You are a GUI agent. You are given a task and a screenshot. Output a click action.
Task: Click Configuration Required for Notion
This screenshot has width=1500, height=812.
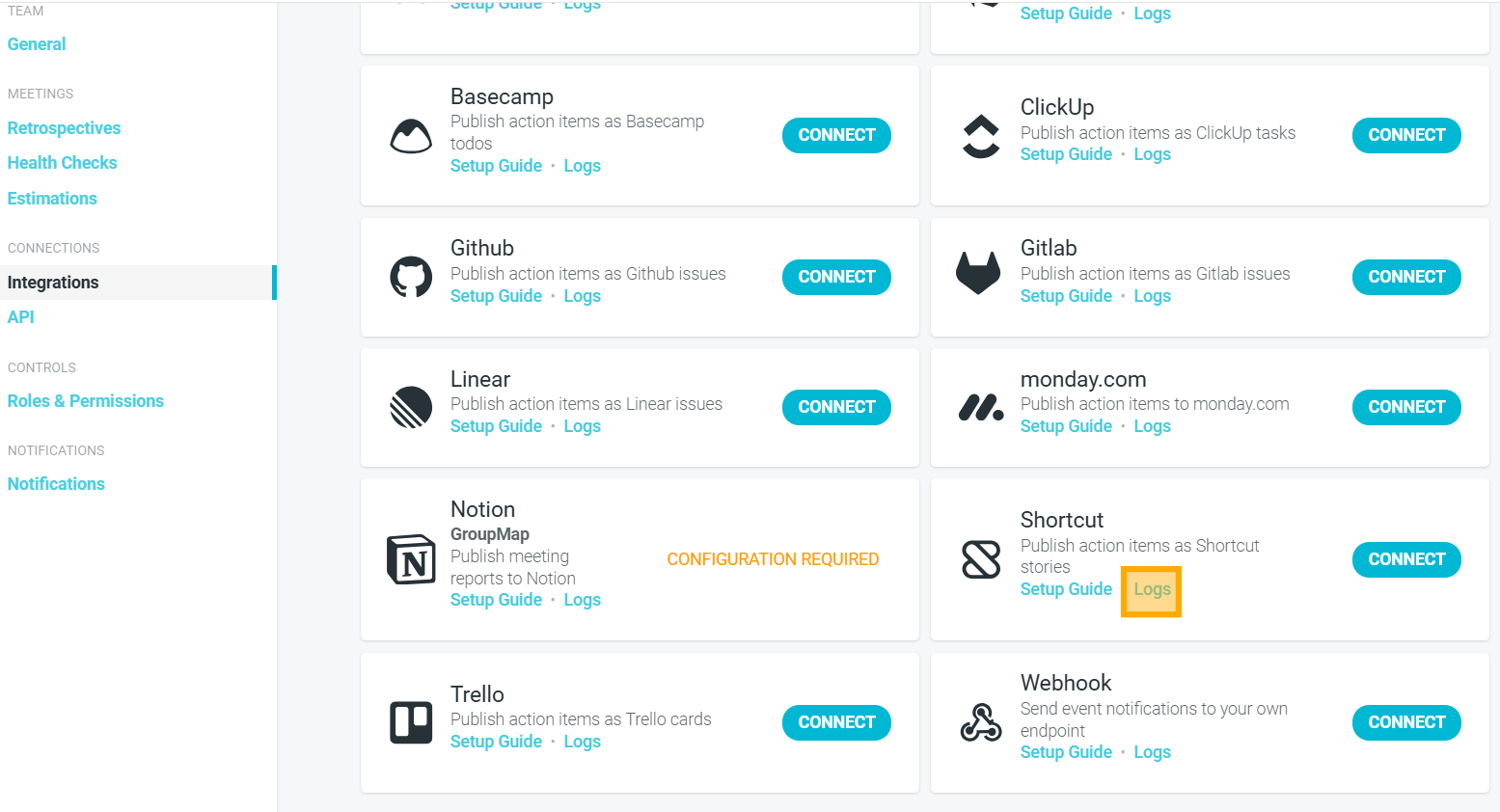[x=773, y=559]
